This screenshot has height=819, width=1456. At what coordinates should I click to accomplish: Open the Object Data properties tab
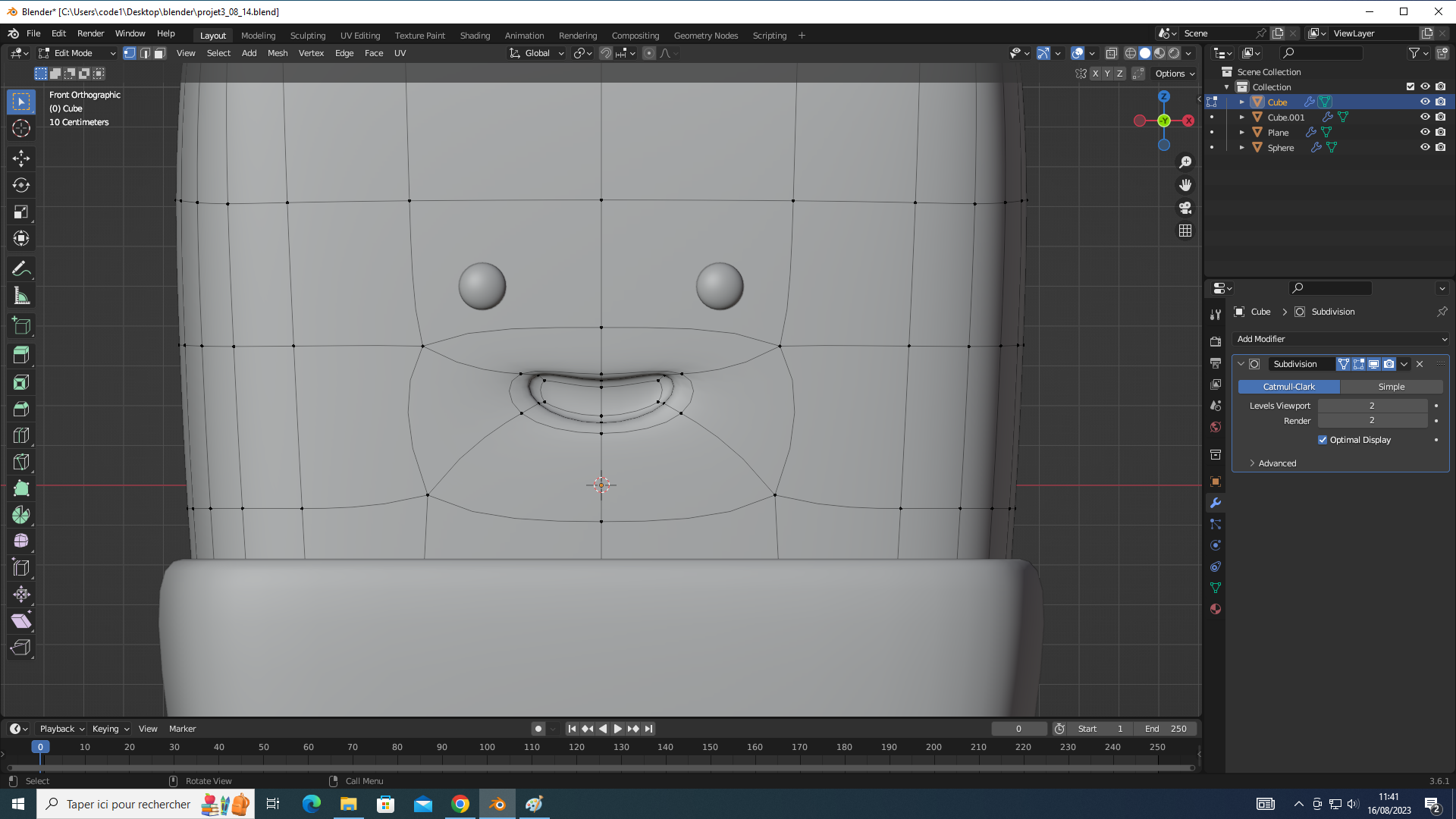(x=1216, y=588)
